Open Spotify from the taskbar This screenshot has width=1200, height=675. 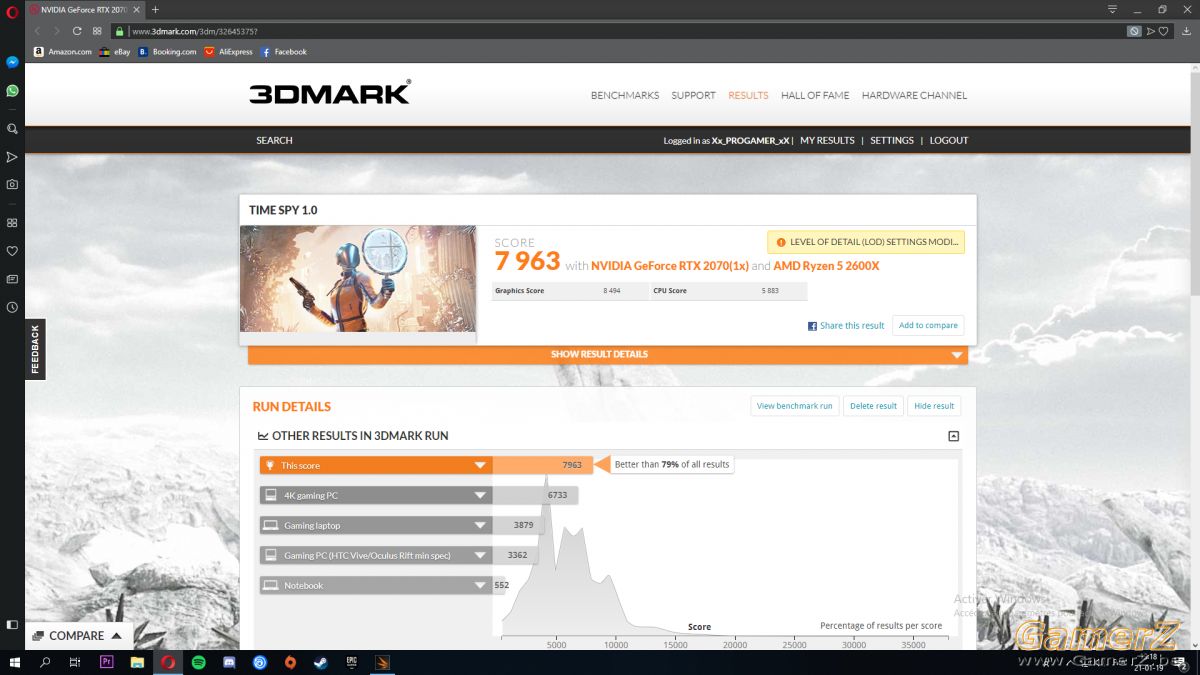point(198,662)
